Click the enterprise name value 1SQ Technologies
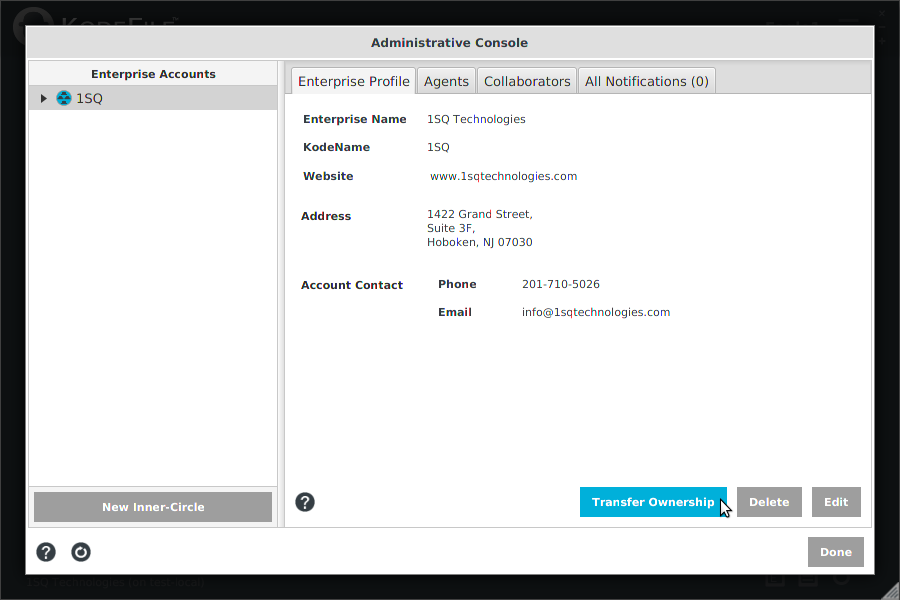Viewport: 900px width, 600px height. coord(476,119)
